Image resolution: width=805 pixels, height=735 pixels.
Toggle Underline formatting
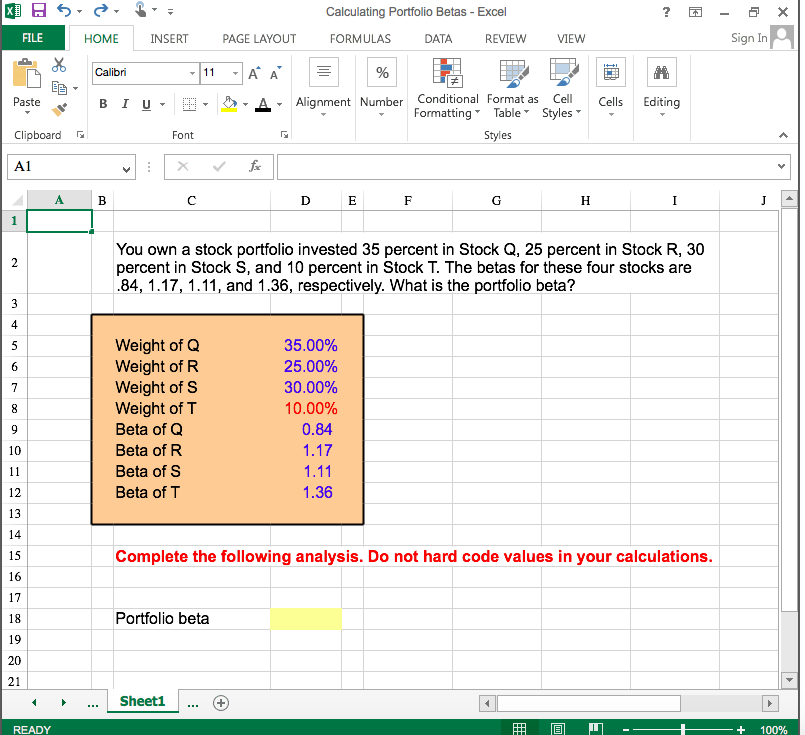[146, 105]
